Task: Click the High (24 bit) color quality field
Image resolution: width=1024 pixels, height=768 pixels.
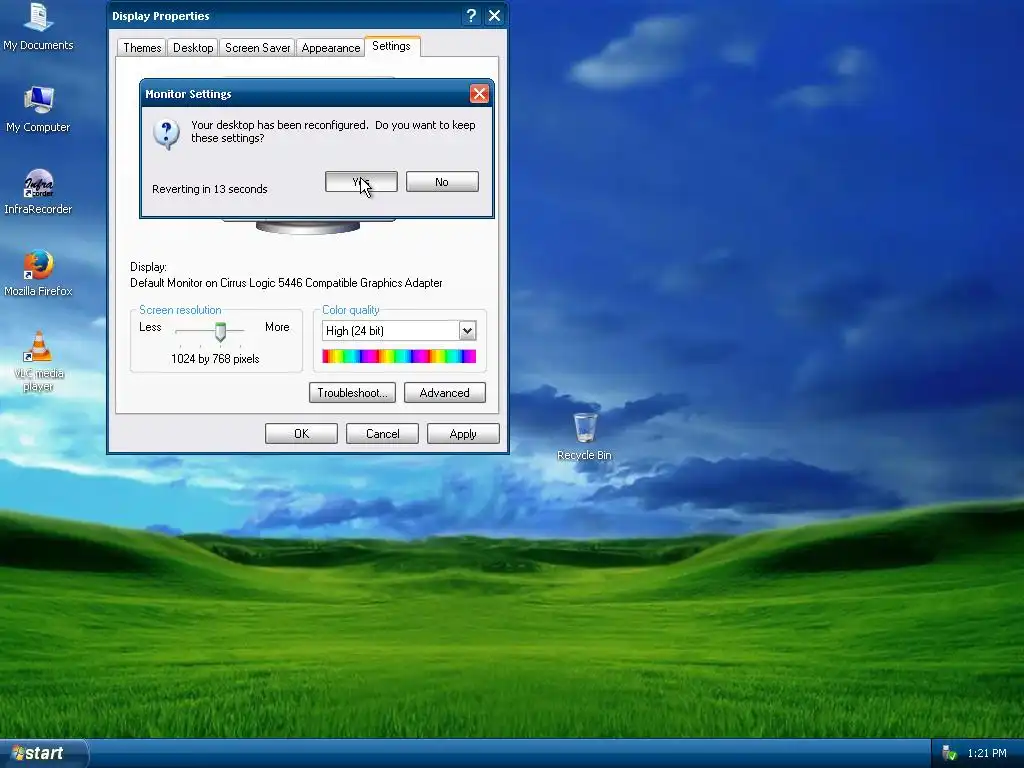Action: pyautogui.click(x=399, y=330)
